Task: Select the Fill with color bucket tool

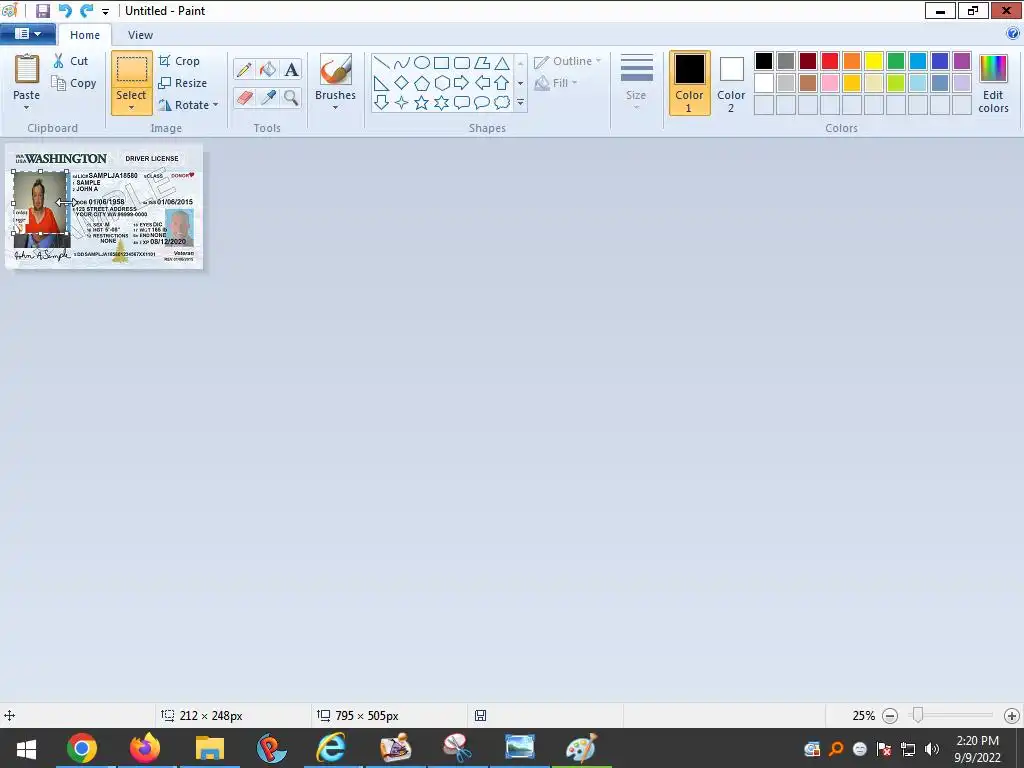Action: click(268, 69)
